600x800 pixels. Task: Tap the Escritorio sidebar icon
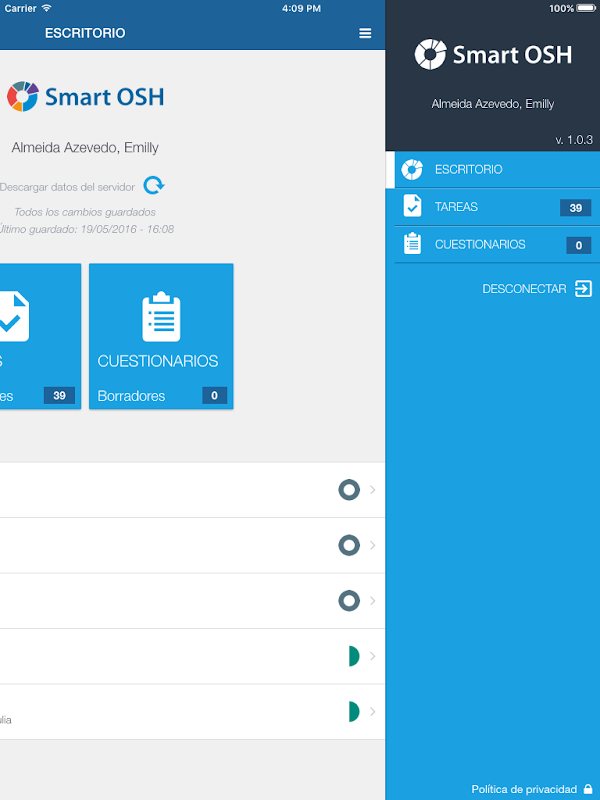(x=412, y=169)
